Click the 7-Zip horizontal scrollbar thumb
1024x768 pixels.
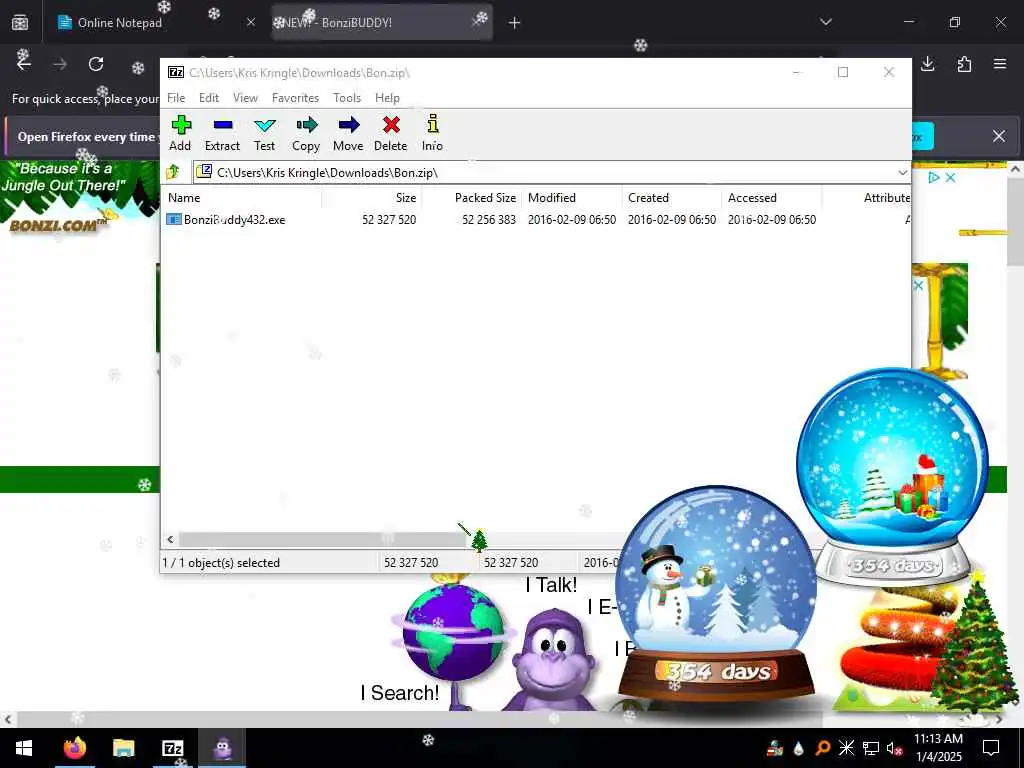point(323,539)
